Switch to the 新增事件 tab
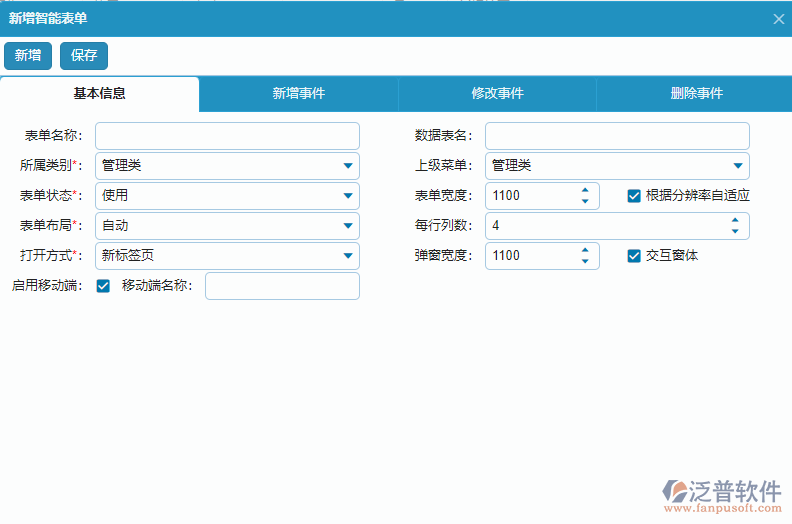Viewport: 792px width, 524px height. 298,94
